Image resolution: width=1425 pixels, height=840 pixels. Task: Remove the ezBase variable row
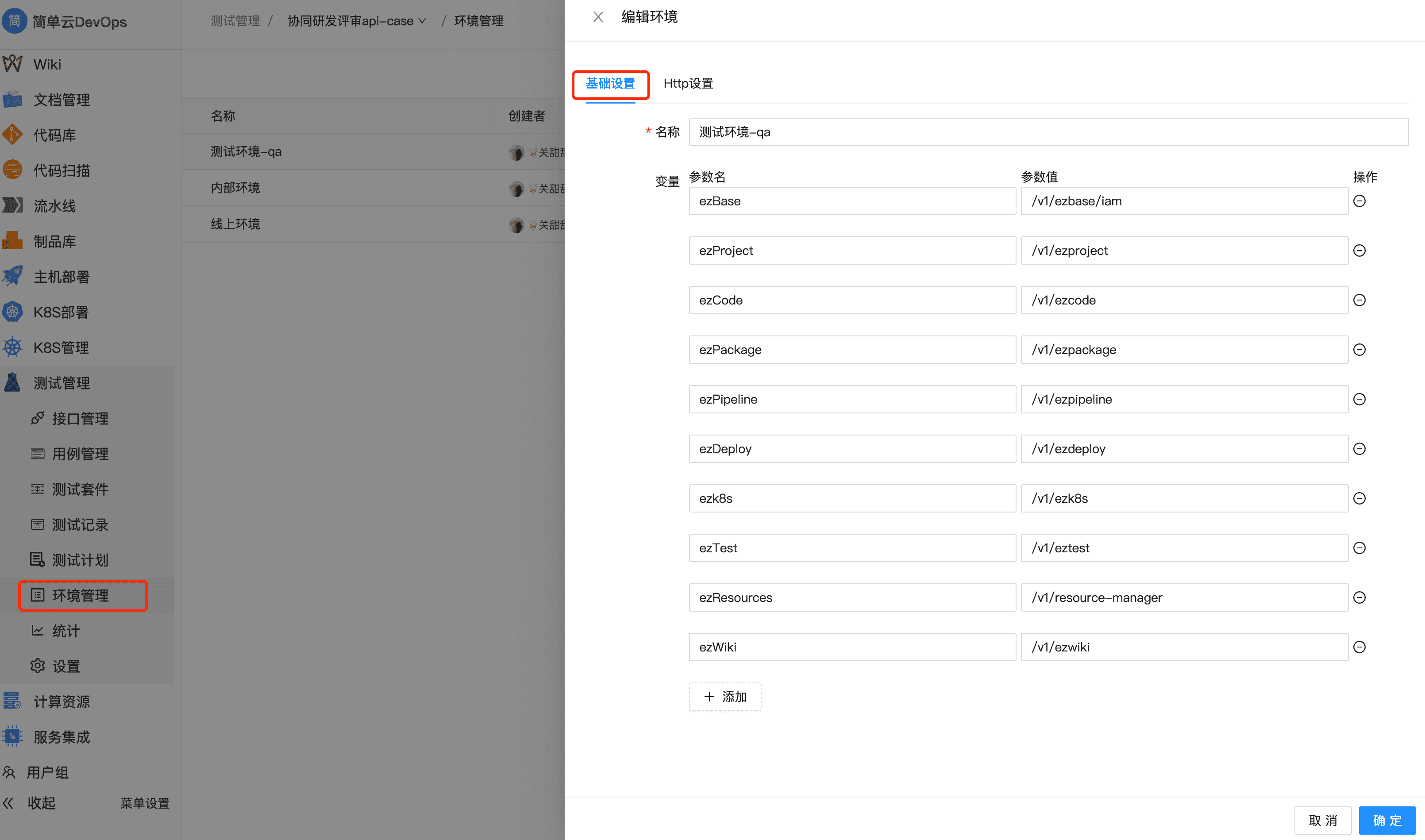coord(1360,201)
